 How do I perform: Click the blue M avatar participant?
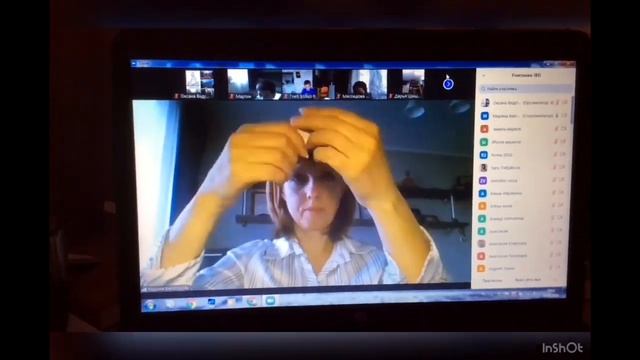point(484,116)
